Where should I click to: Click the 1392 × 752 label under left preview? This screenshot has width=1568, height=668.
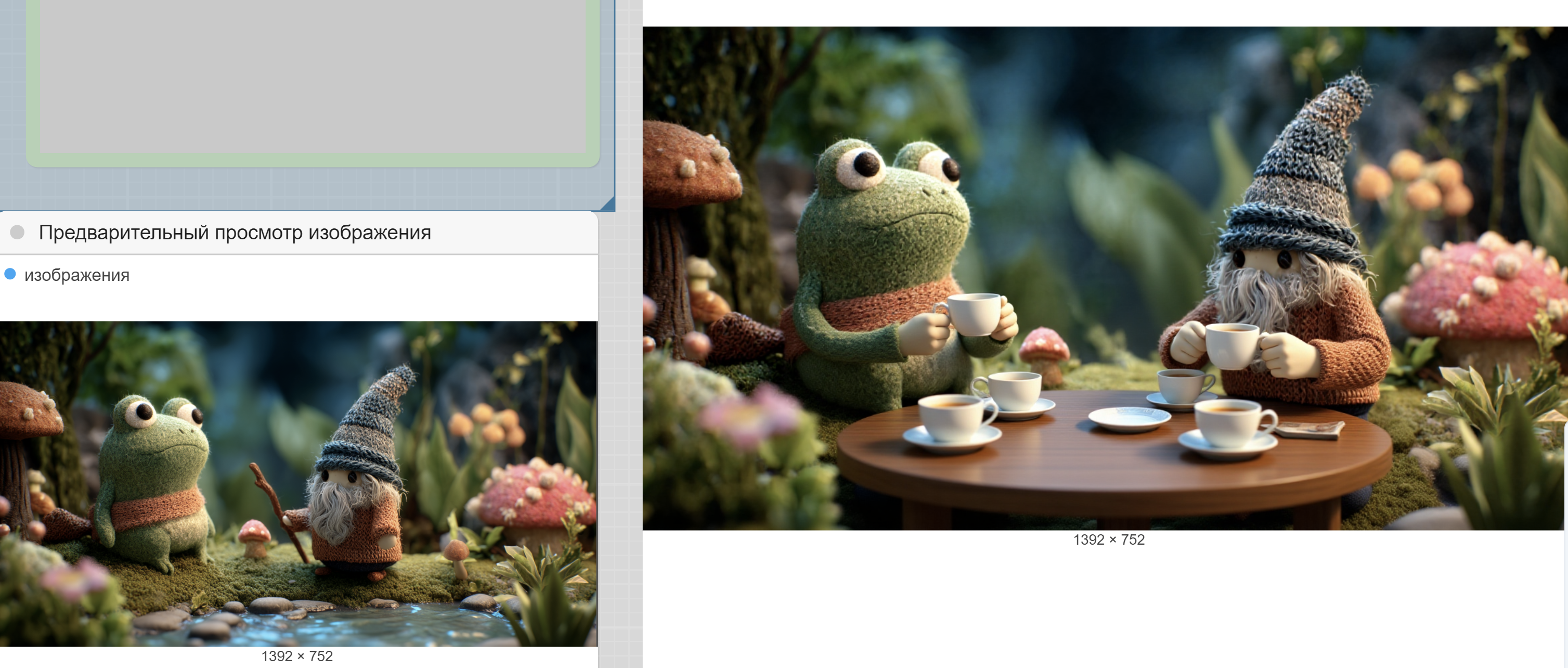297,657
